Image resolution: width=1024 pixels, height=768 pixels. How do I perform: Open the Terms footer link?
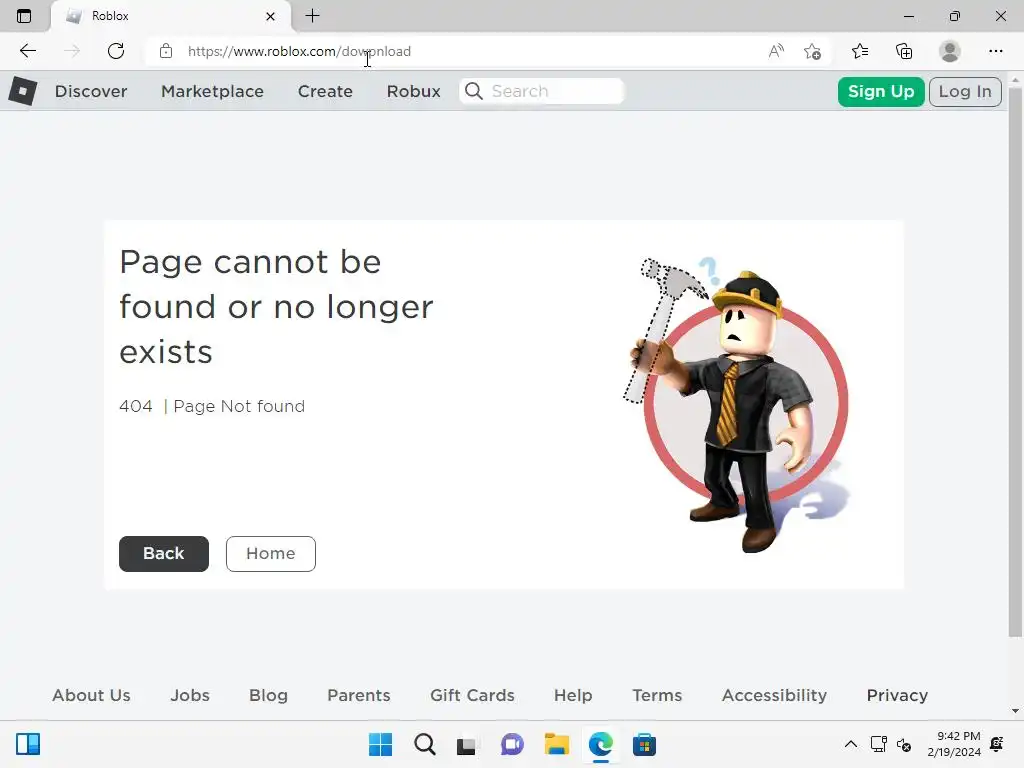657,696
